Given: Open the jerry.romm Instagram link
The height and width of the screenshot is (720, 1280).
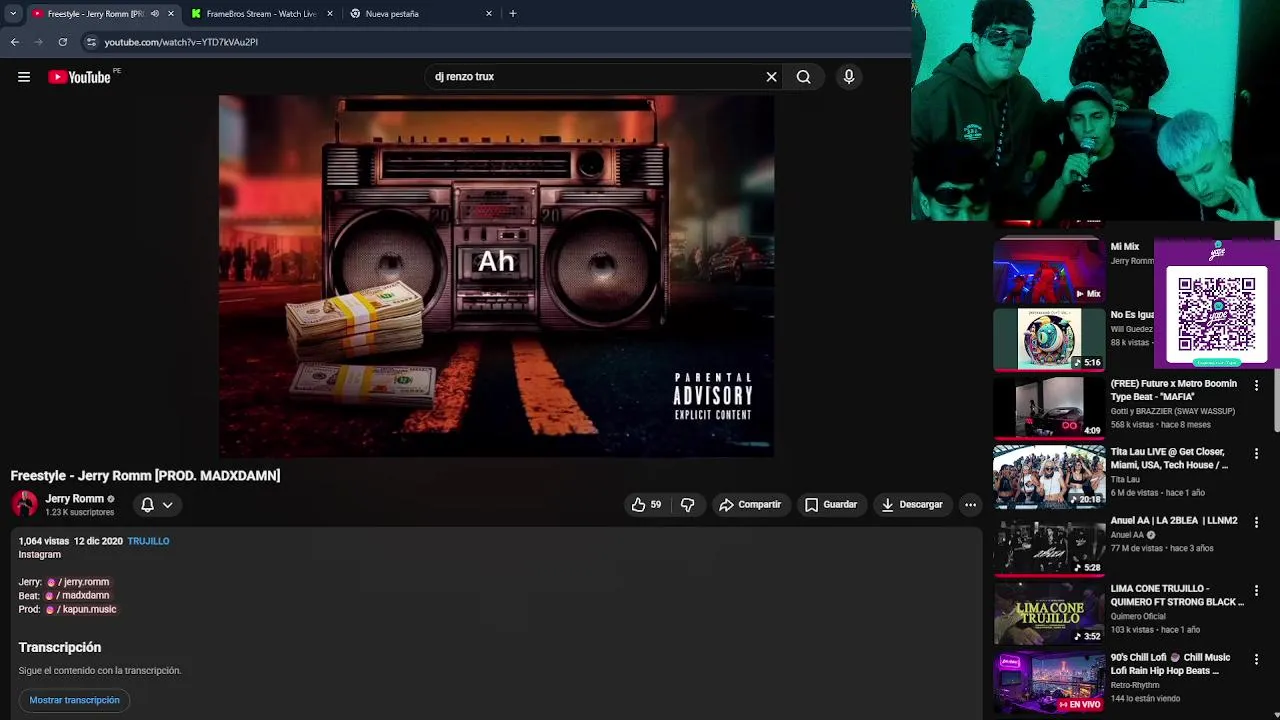Looking at the screenshot, I should point(79,582).
